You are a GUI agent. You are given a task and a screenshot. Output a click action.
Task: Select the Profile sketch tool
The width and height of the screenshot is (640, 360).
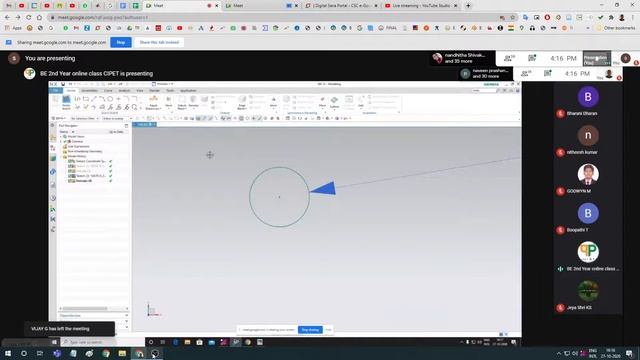pos(77,99)
